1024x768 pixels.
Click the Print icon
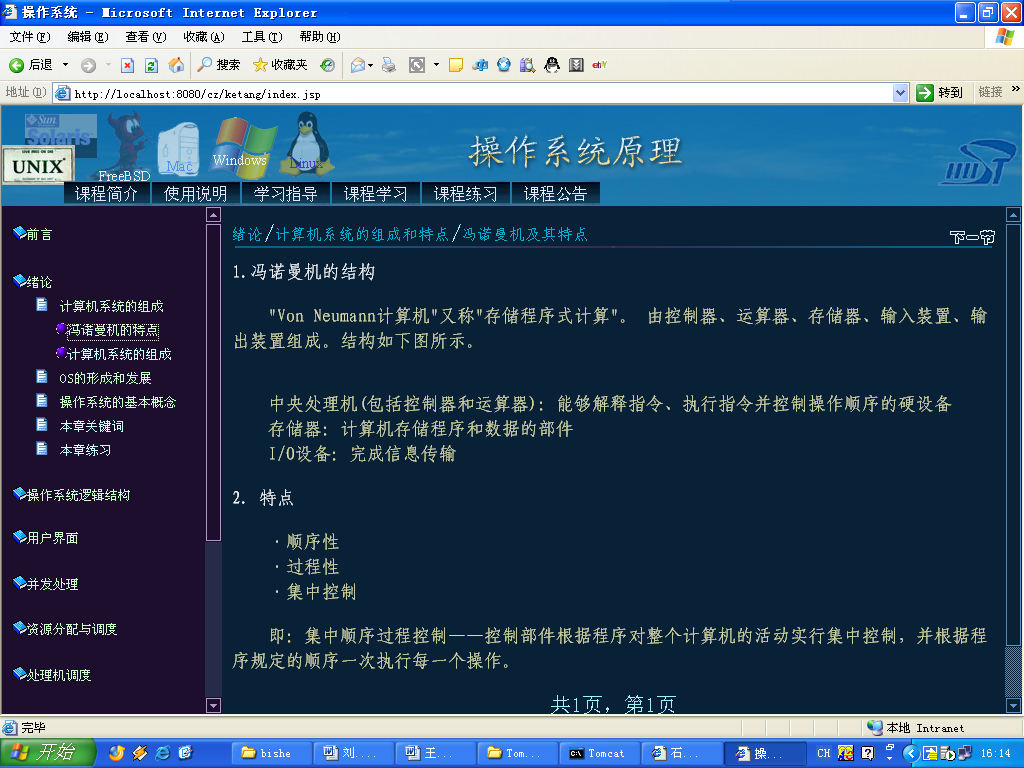(389, 65)
